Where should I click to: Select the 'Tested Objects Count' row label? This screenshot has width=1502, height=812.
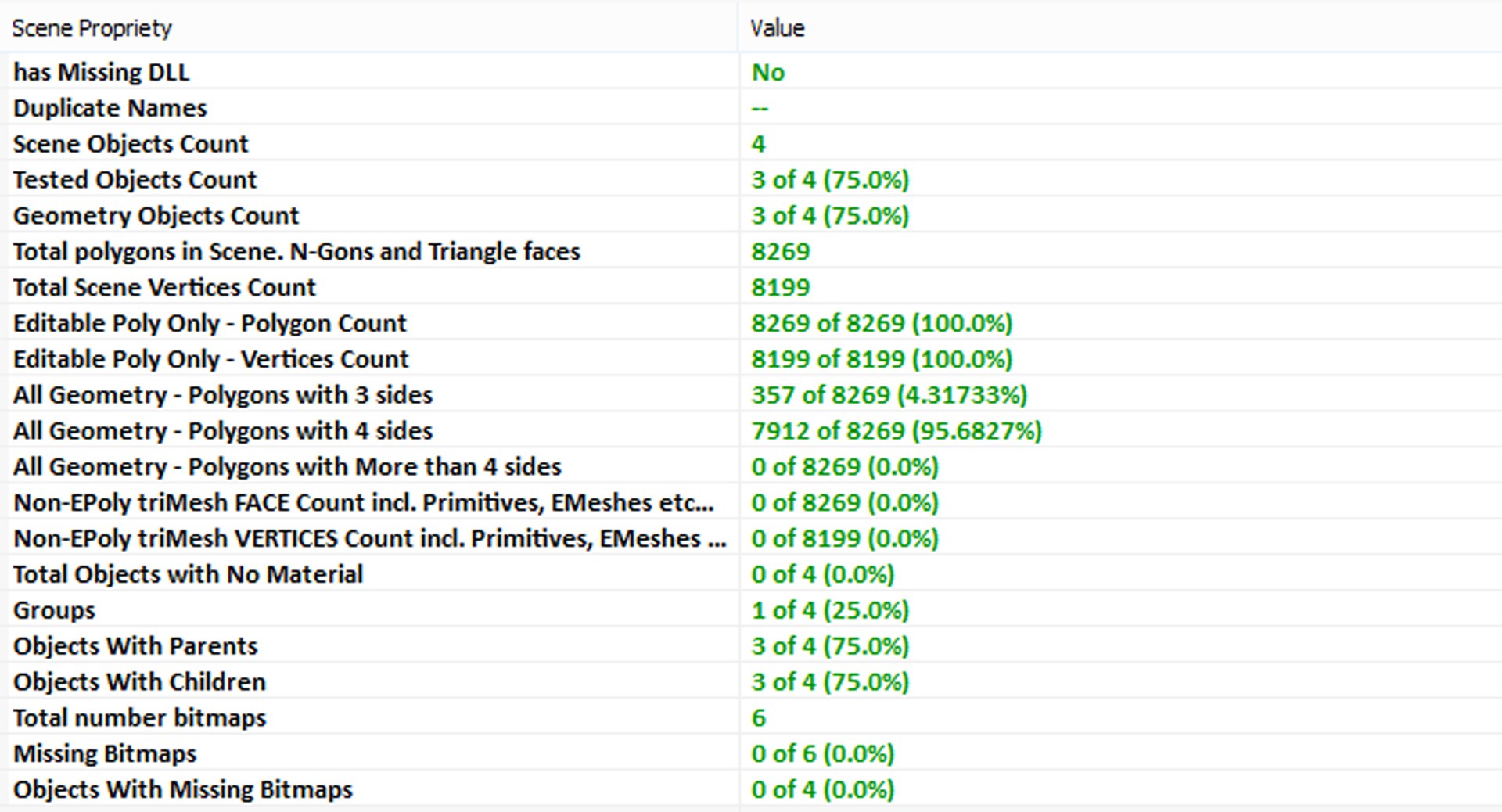(135, 180)
